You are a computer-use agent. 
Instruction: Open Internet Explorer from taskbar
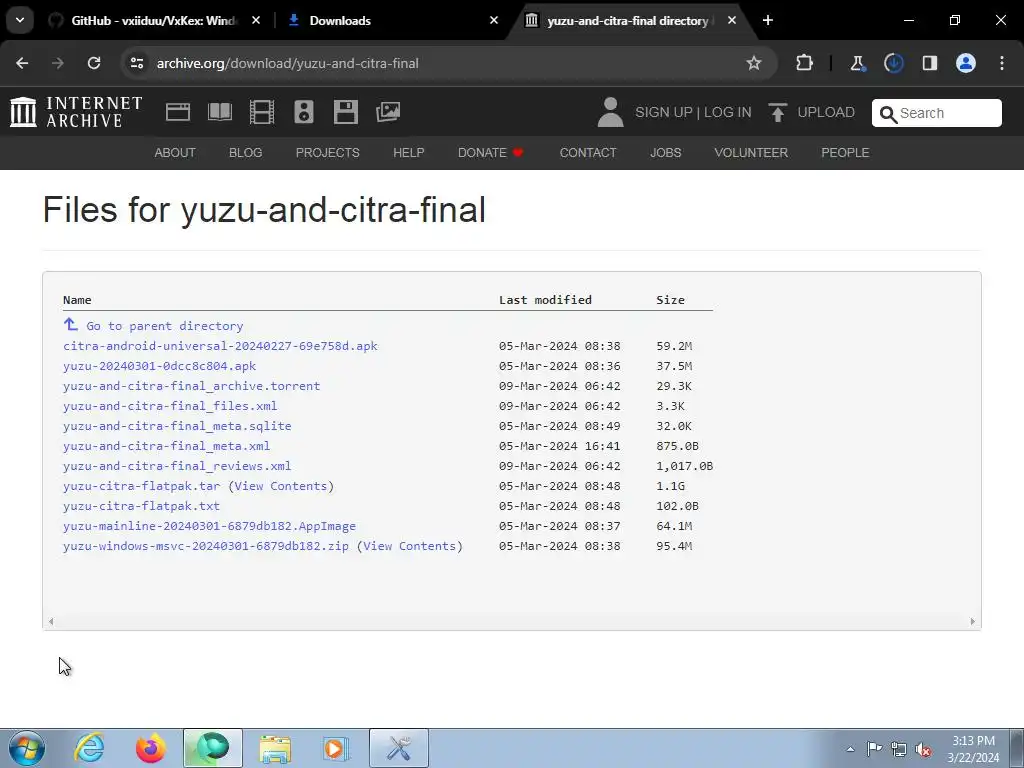pos(89,748)
